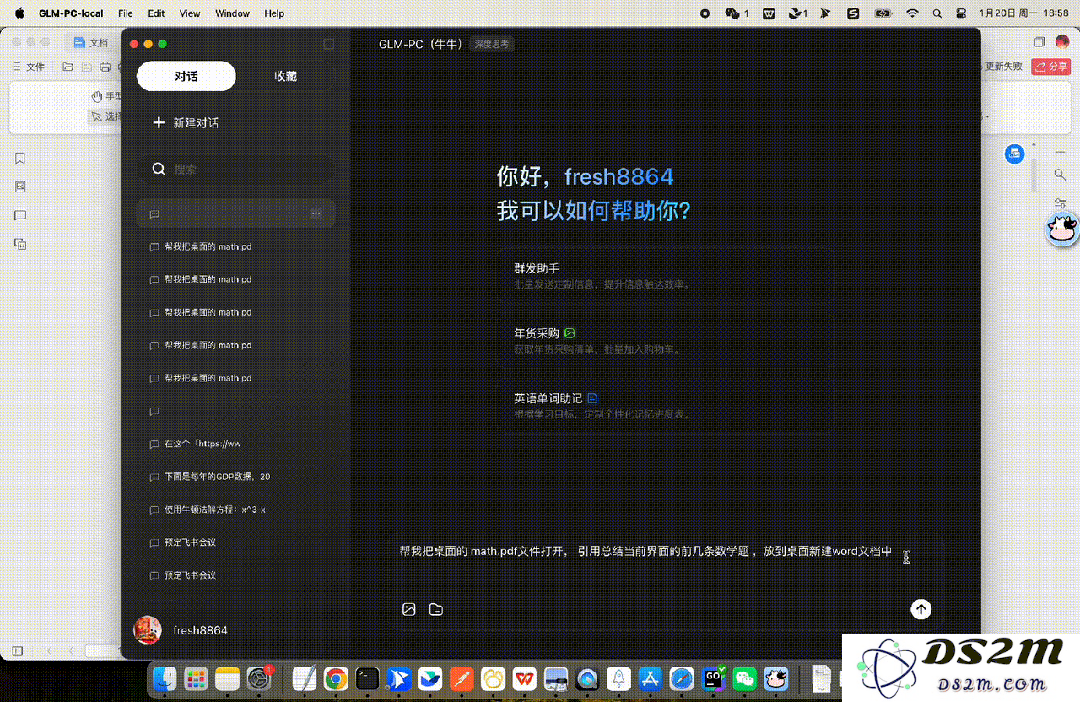Screen dimensions: 1080x702
Task: Open Control Center in menu bar
Action: click(961, 13)
